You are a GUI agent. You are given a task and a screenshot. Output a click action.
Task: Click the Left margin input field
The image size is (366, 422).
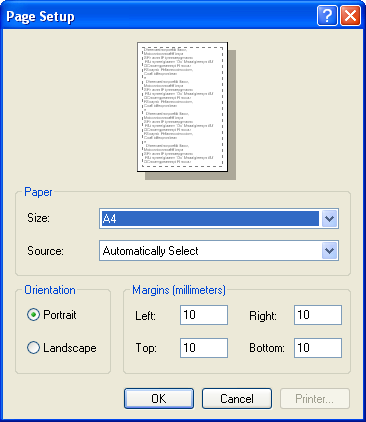pyautogui.click(x=204, y=315)
